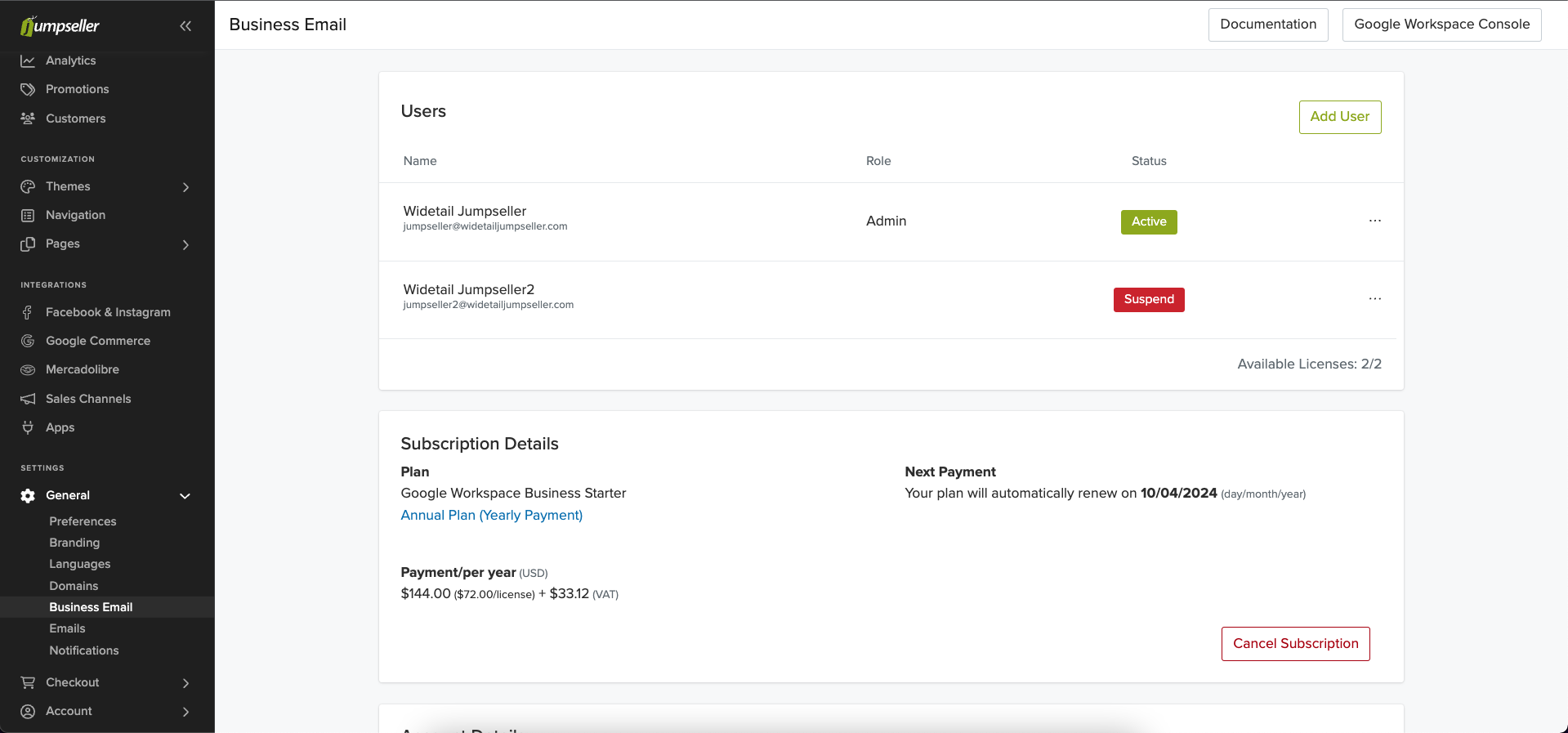Expand the Checkout submenu arrow
The width and height of the screenshot is (1568, 733).
185,683
